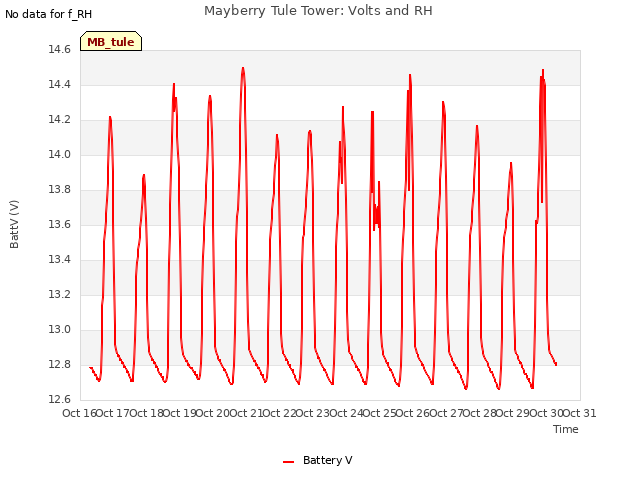
Task: Click the BattV (V) y-axis label
Action: (14, 224)
